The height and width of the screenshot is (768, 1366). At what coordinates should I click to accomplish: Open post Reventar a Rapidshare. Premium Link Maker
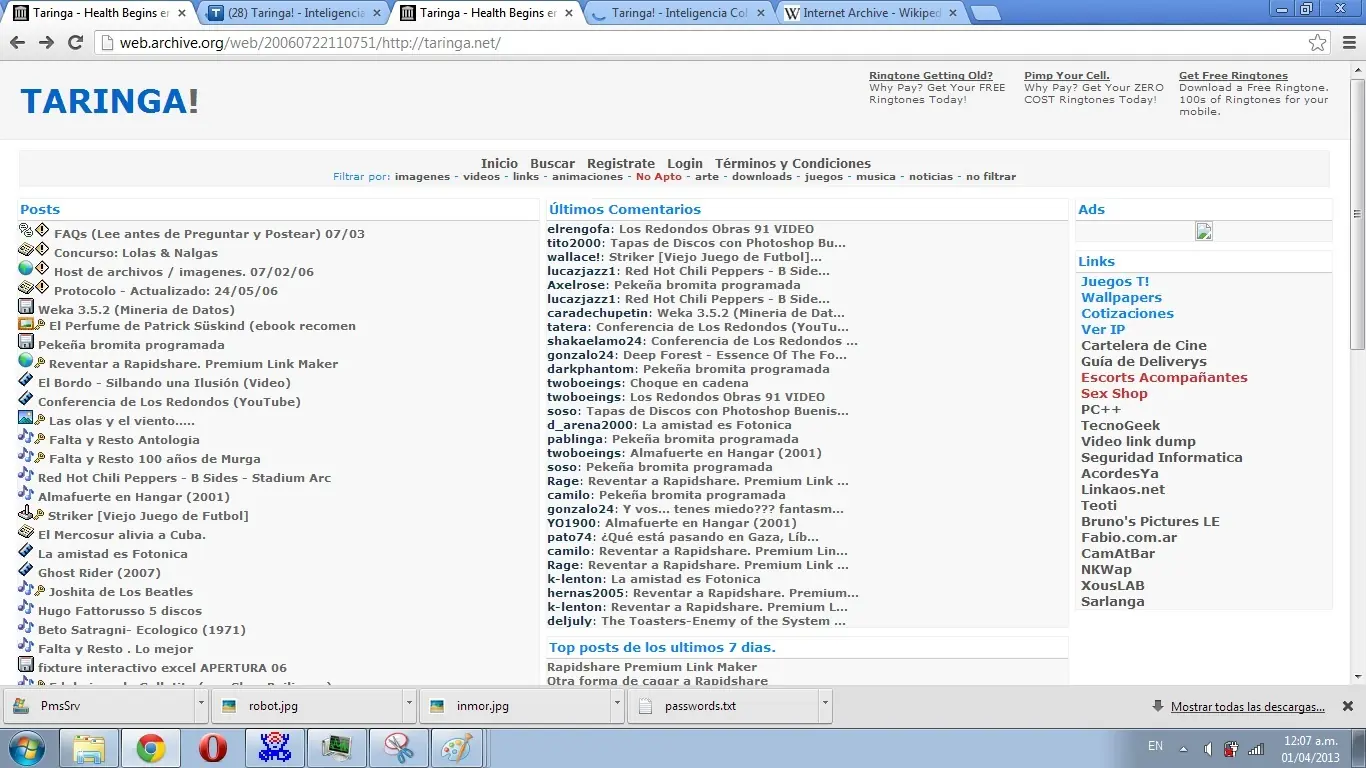point(193,364)
